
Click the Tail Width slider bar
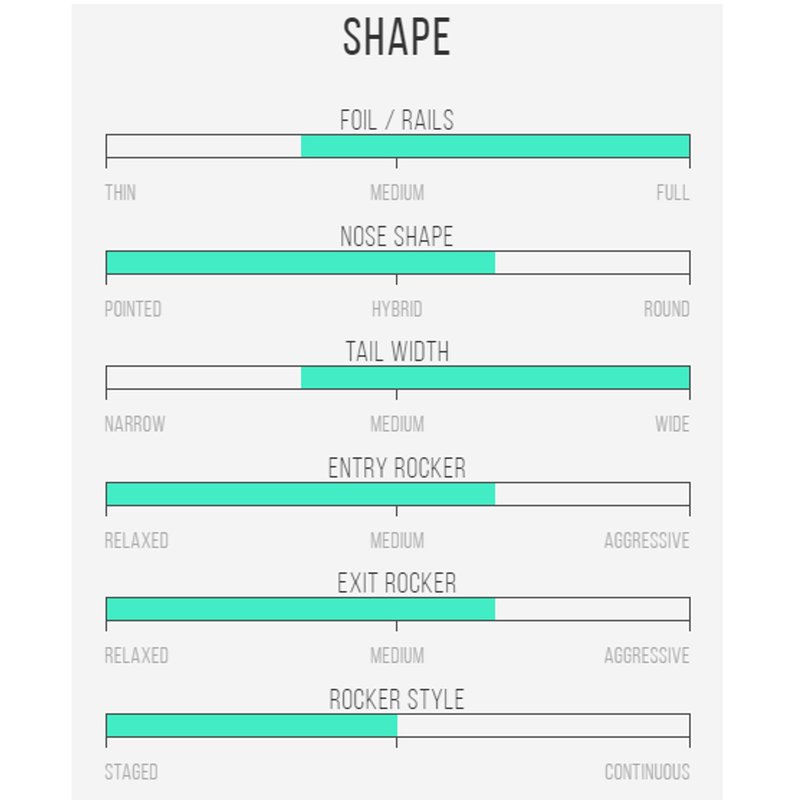pos(397,378)
